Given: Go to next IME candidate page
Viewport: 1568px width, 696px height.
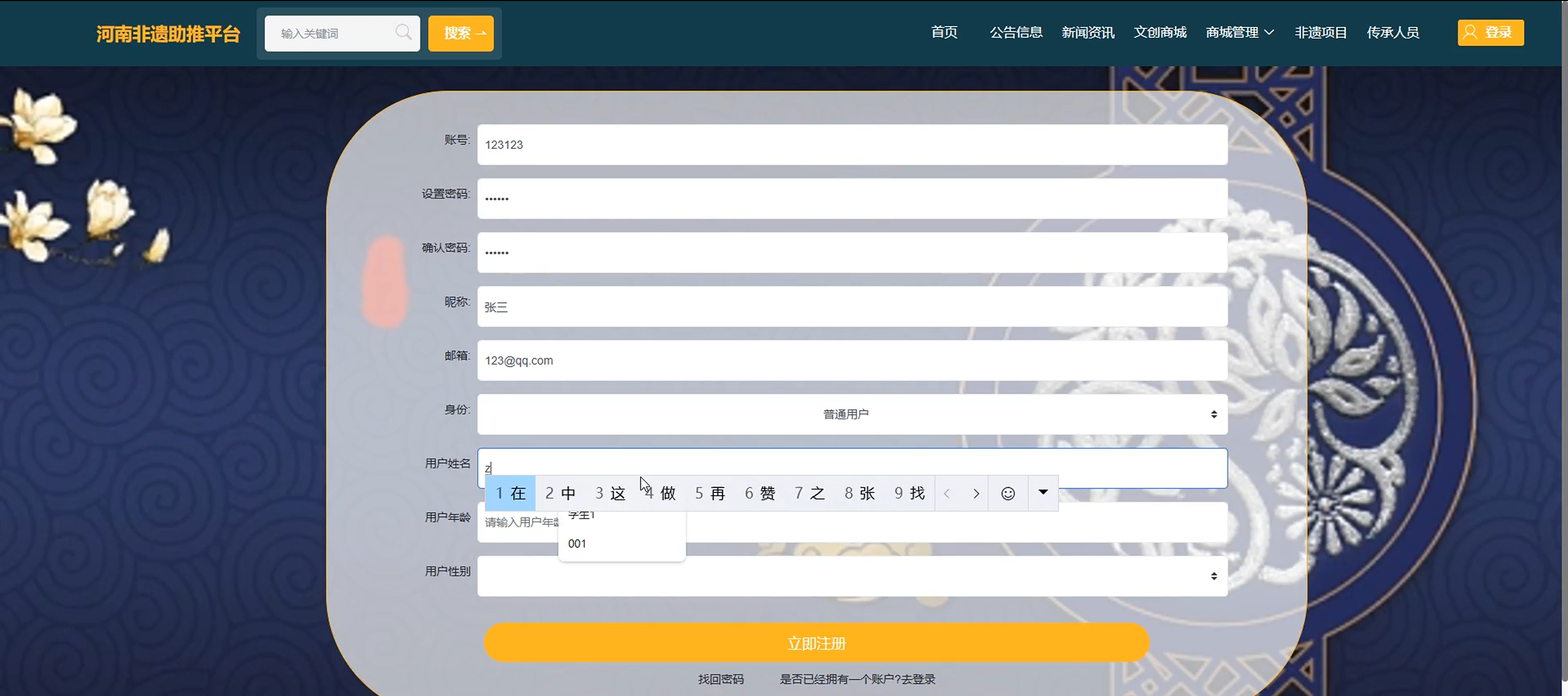Looking at the screenshot, I should 976,493.
